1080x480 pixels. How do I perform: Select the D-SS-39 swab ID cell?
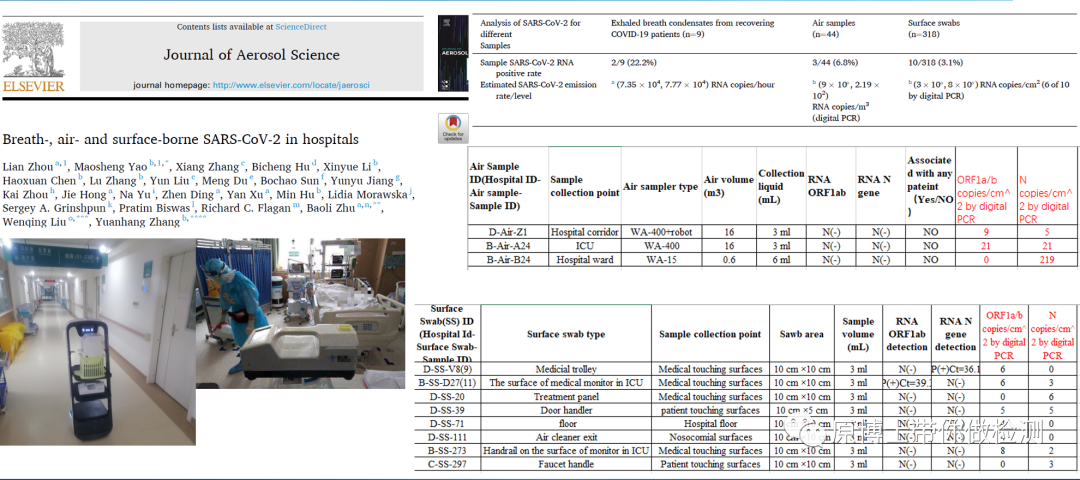[448, 410]
